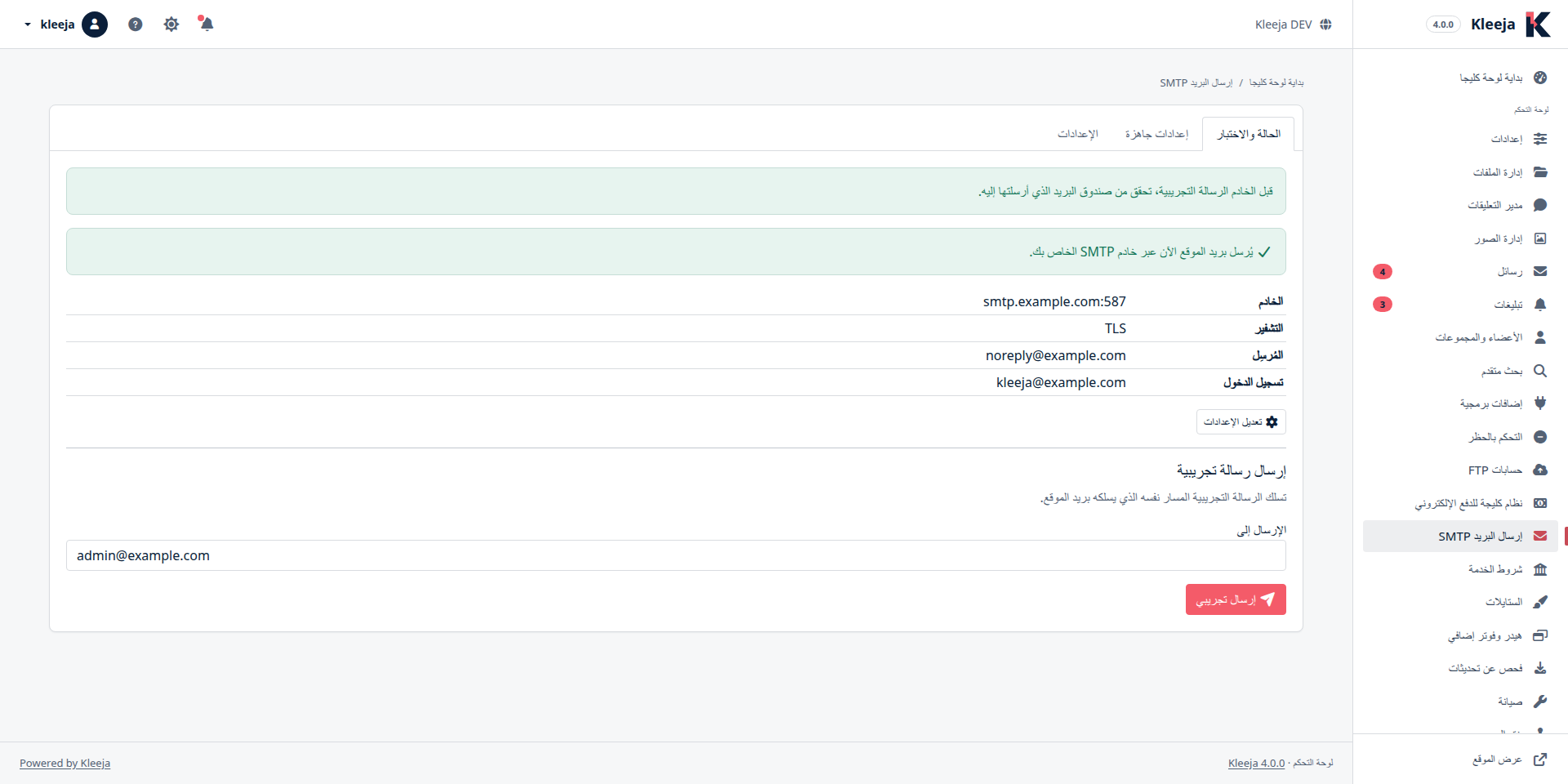Click the smtp.example.com:587 server value
Image resolution: width=1568 pixels, height=784 pixels.
click(x=1054, y=301)
